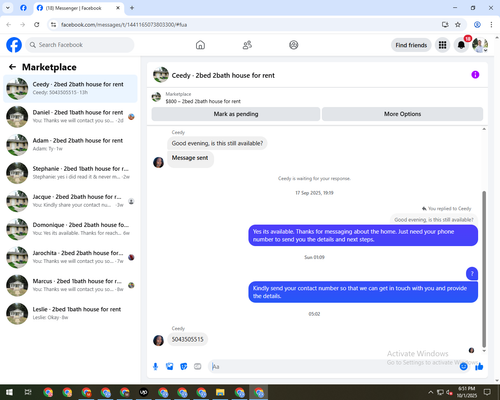Click Ceedy's avatar beside phone number message
The width and height of the screenshot is (500, 400).
[158, 340]
